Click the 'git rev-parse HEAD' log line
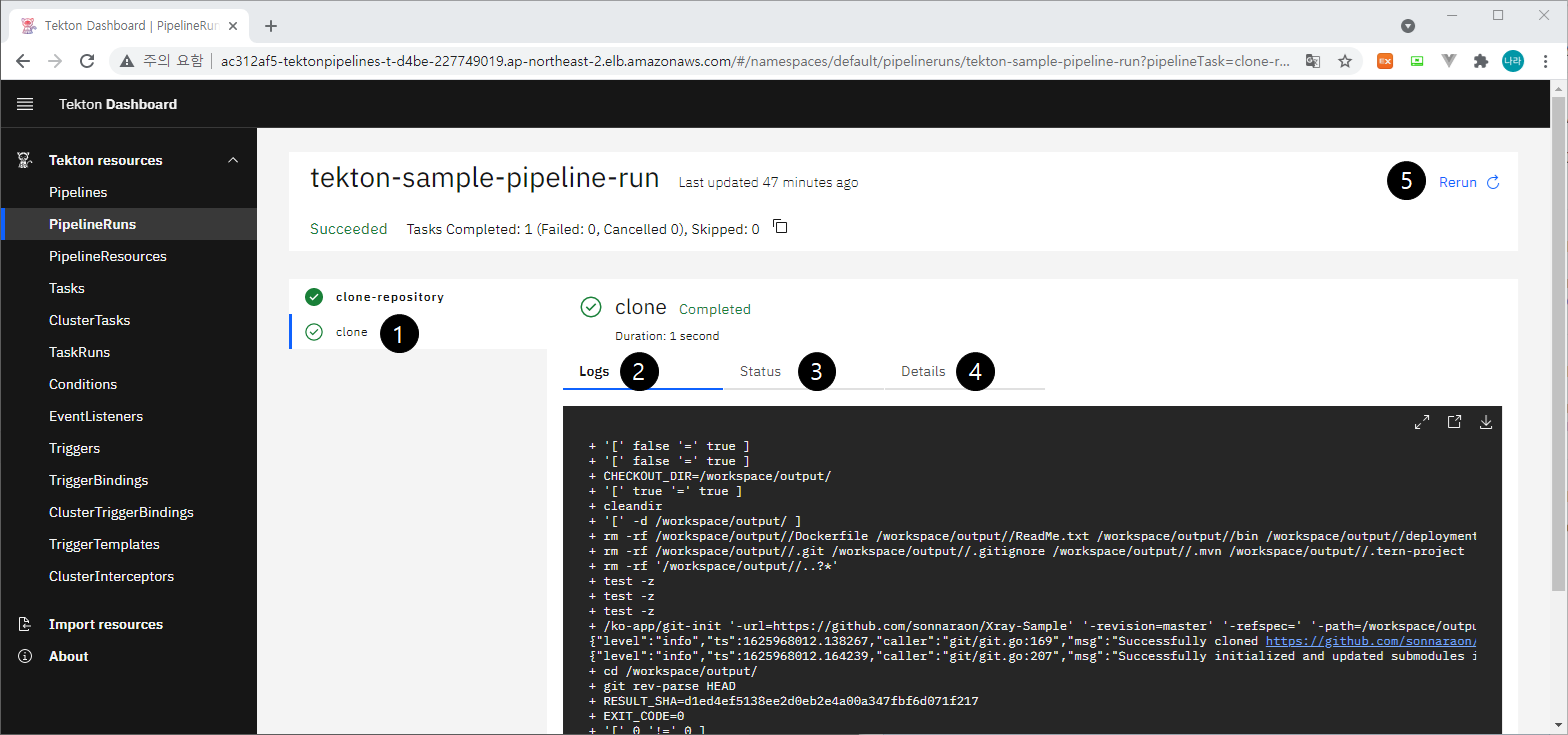Image resolution: width=1568 pixels, height=735 pixels. 663,686
